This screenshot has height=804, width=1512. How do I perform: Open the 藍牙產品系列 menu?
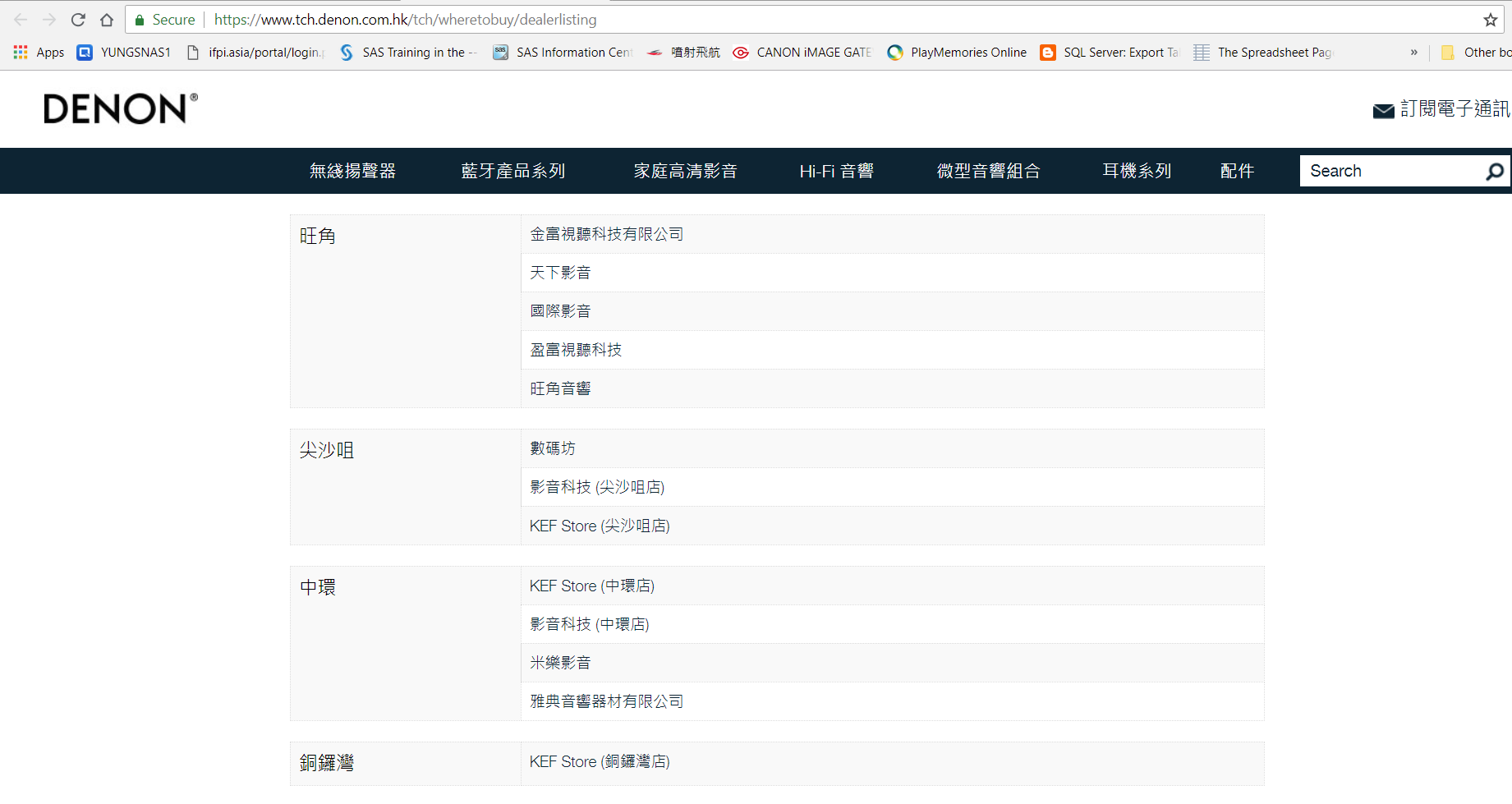pos(512,171)
